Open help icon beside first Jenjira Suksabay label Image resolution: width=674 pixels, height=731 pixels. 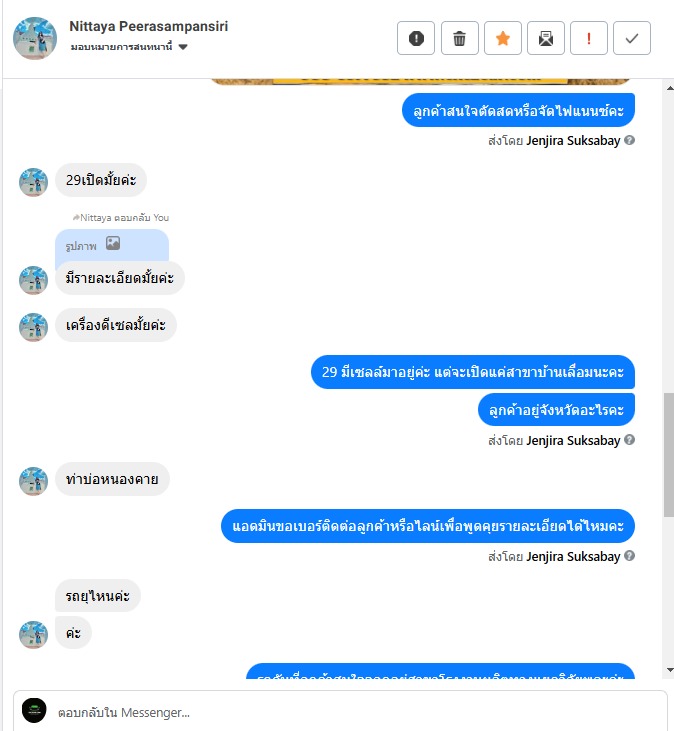(x=629, y=140)
